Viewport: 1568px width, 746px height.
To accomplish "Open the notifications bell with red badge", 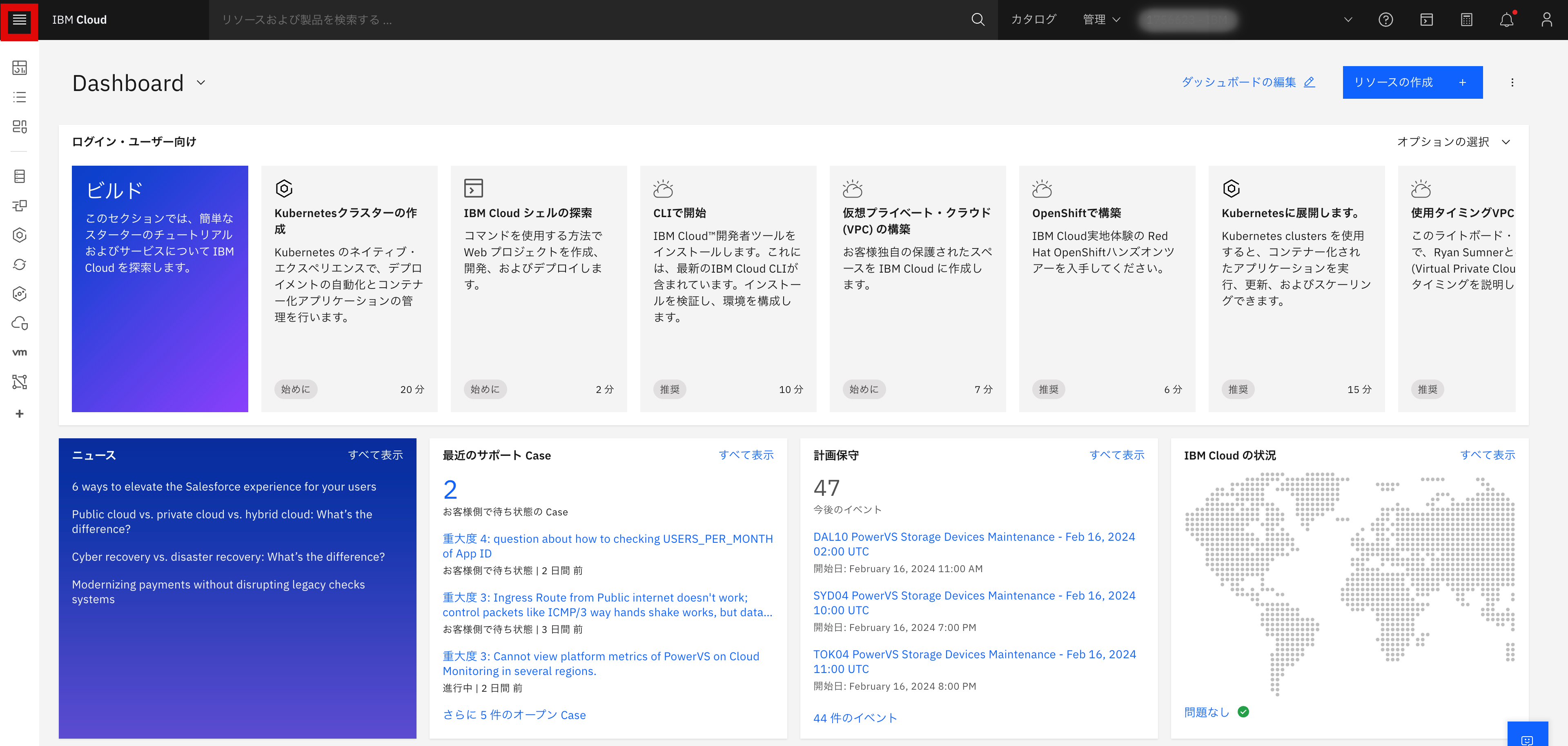I will tap(1507, 20).
